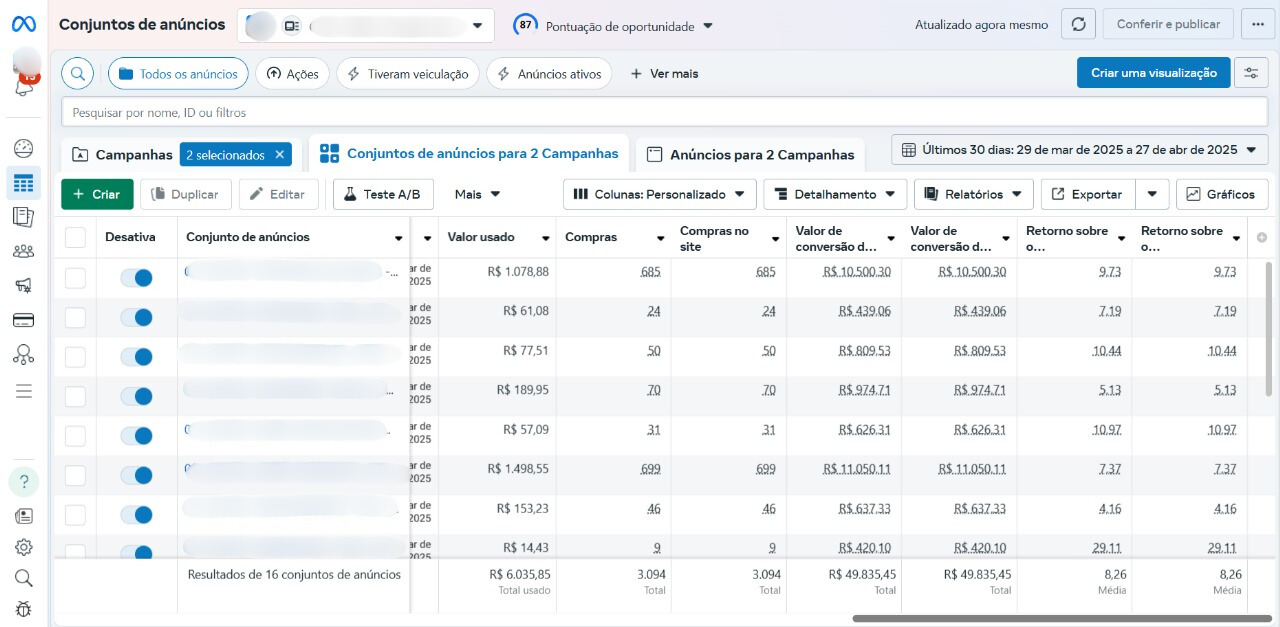Open Help question mark icon
Screen dimensions: 1280x627
[24, 482]
